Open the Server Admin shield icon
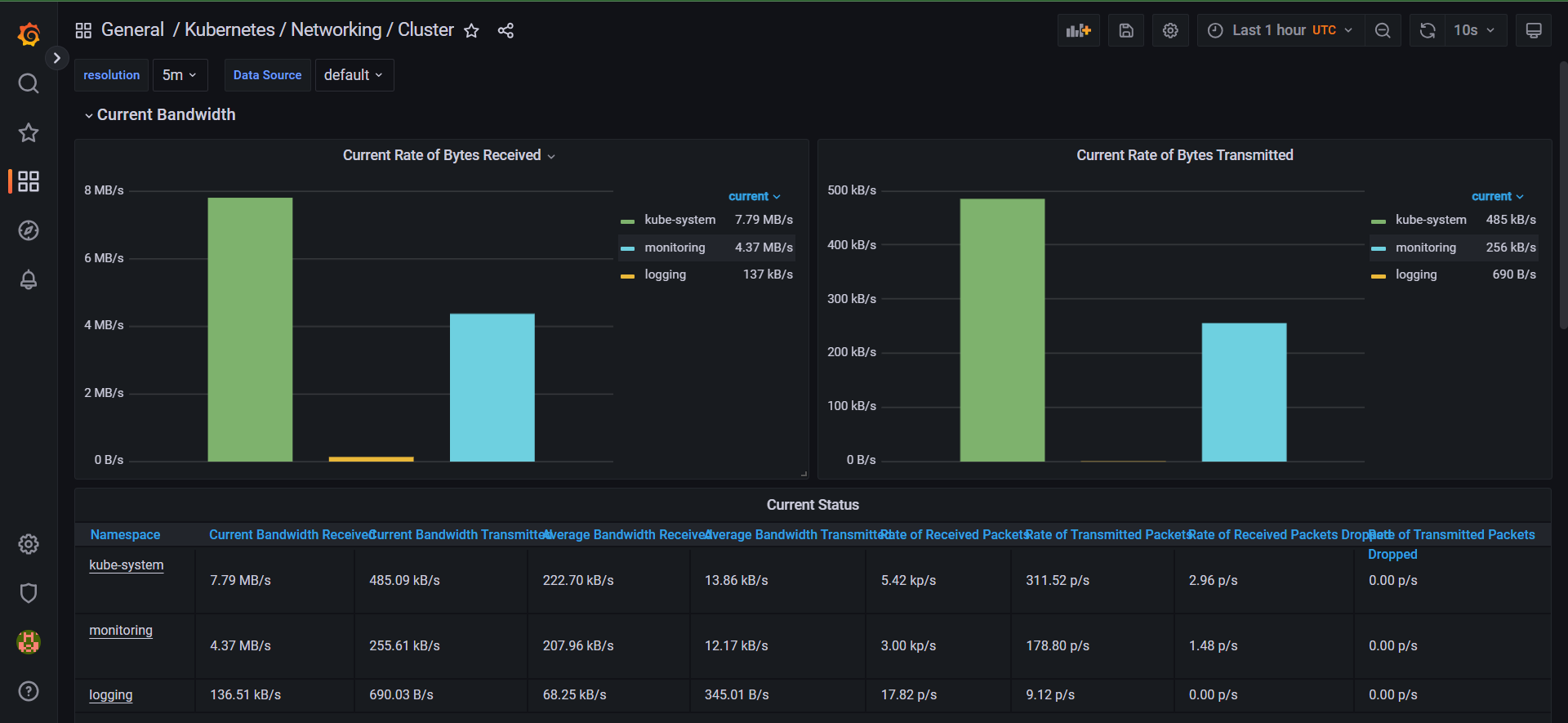Image resolution: width=1568 pixels, height=723 pixels. [x=29, y=593]
